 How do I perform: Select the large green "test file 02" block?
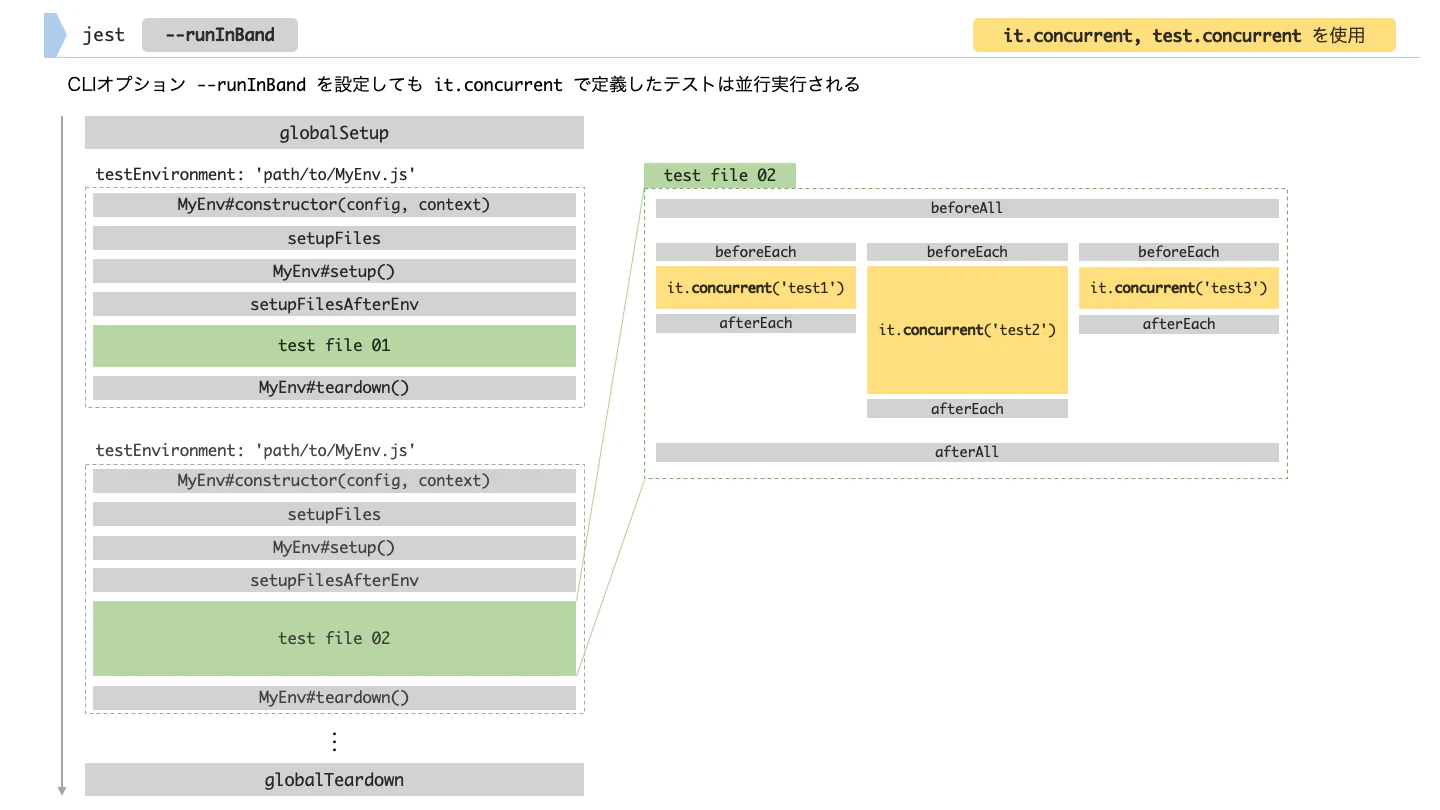(334, 638)
